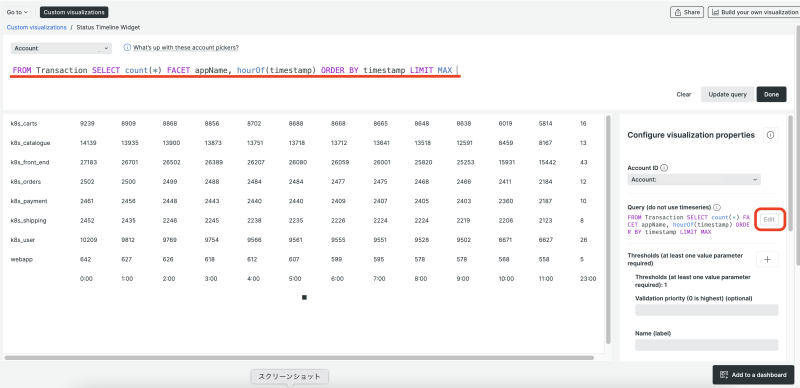Image resolution: width=800 pixels, height=388 pixels.
Task: Open the What's up with these account pickers link
Action: click(x=186, y=47)
